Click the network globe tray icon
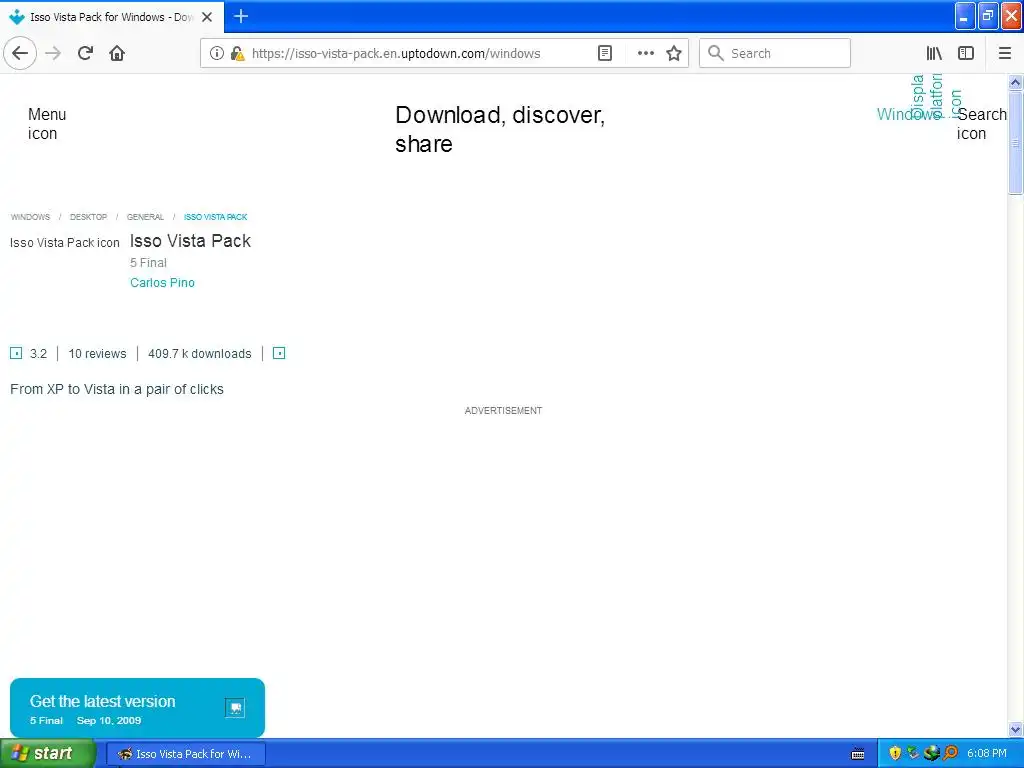 [x=932, y=753]
